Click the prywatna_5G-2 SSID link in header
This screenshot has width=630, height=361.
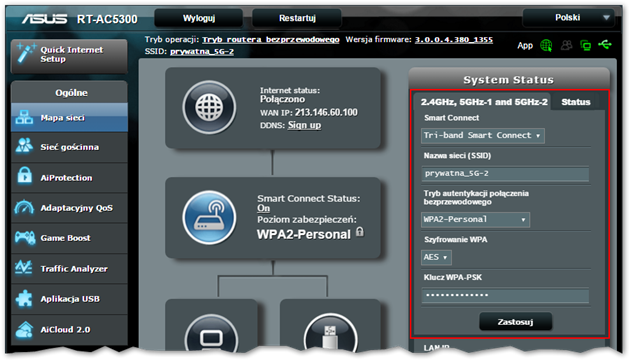pos(202,51)
